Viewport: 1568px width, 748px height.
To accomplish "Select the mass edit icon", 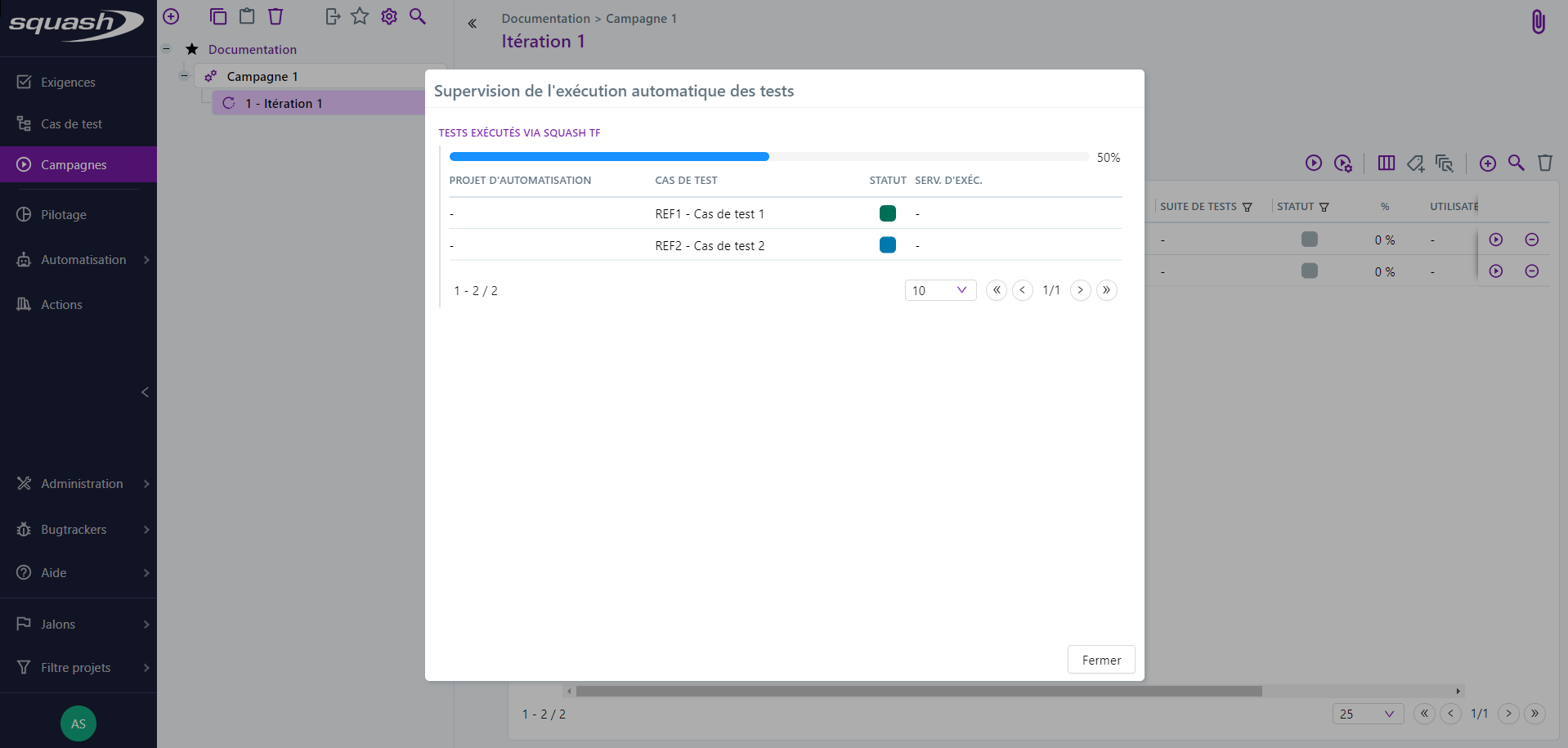I will [x=1445, y=163].
